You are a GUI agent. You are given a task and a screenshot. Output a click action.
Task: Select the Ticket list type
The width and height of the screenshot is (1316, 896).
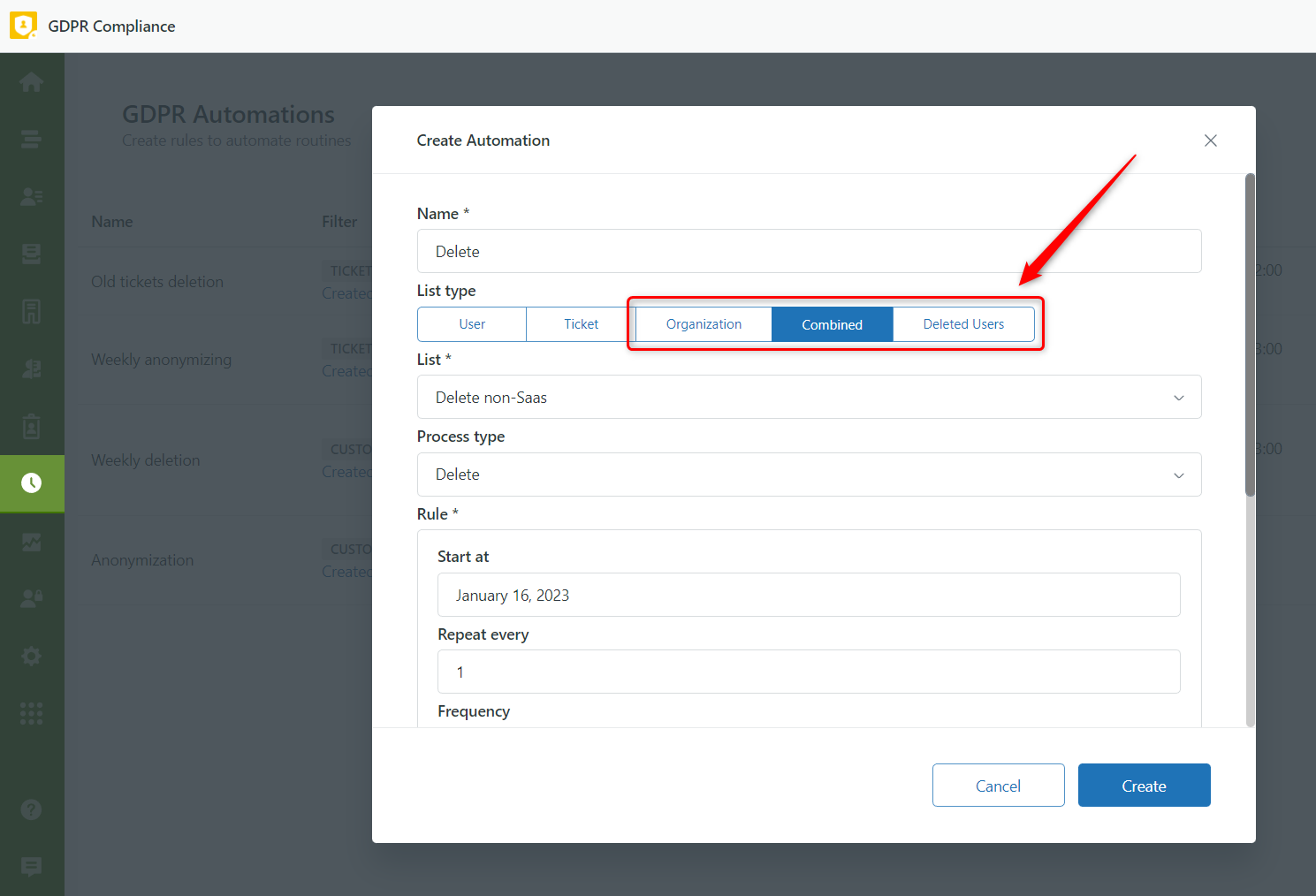point(582,324)
